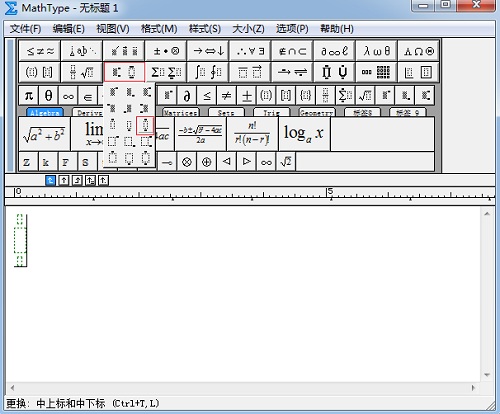Select the decimal tab stop type
This screenshot has width=500, height=414.
(104, 181)
